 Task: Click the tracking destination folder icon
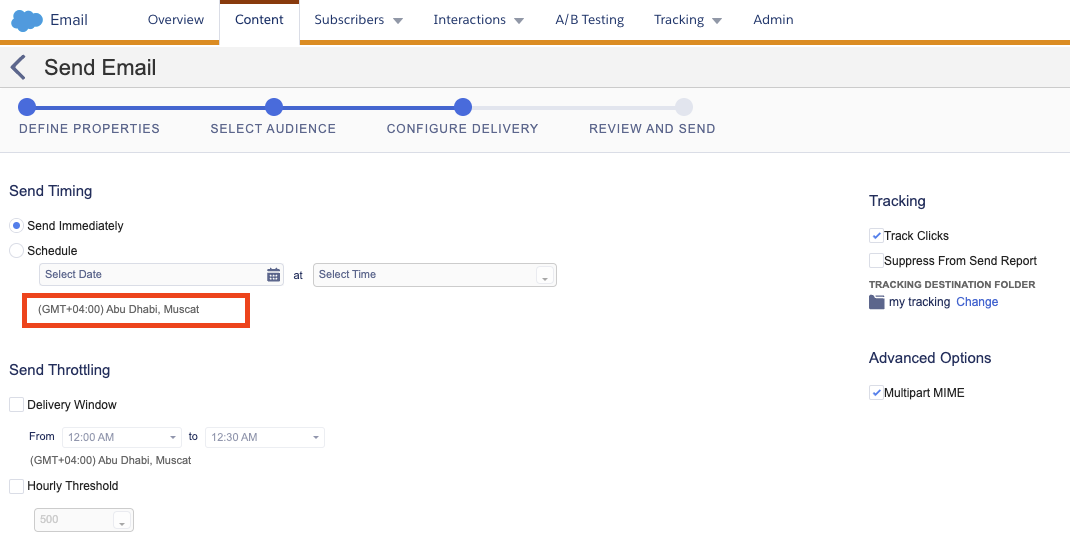[876, 302]
